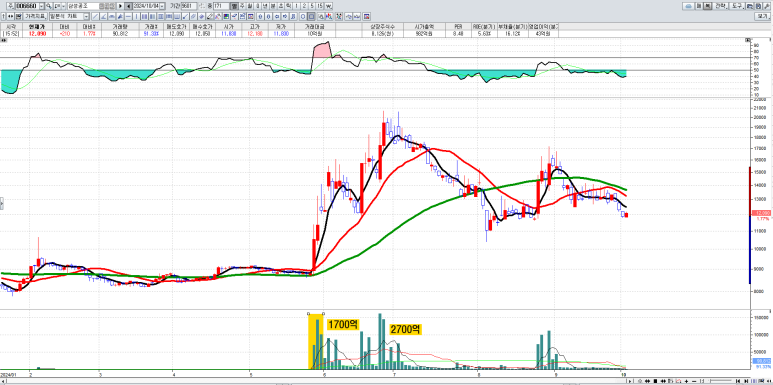Open the 도구 menu button

click(x=737, y=6)
